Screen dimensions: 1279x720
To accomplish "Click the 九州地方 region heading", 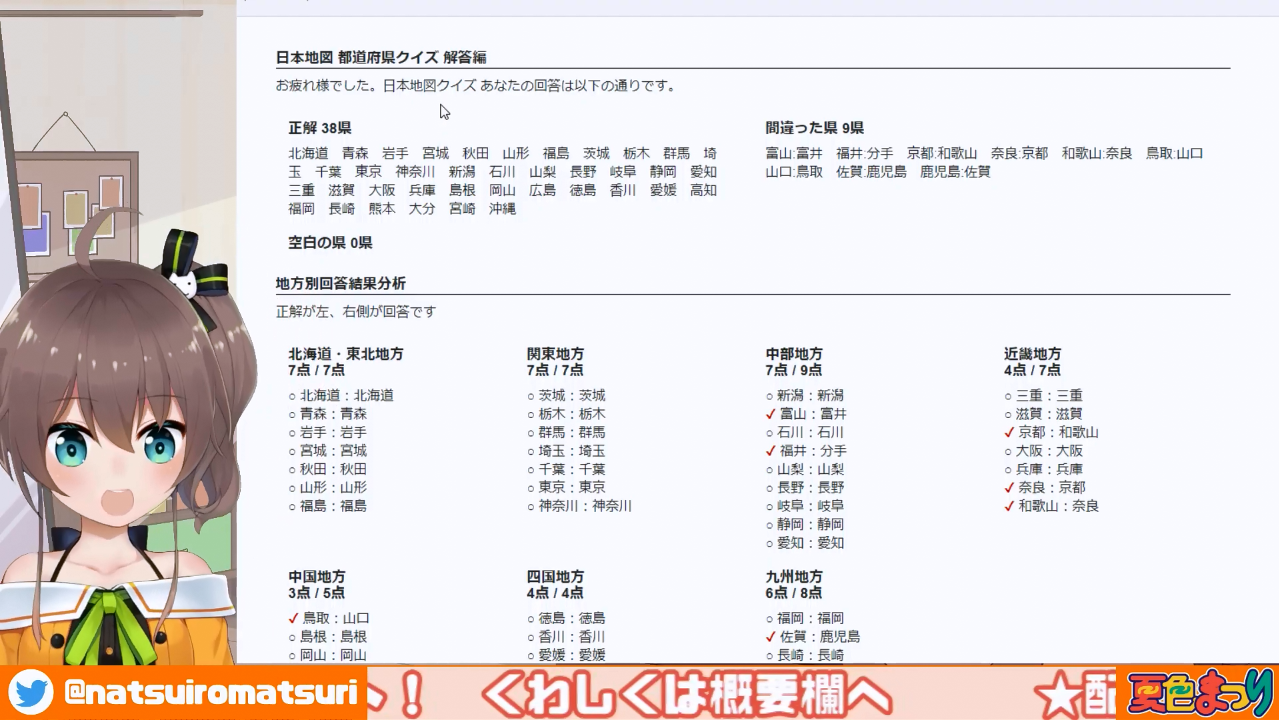I will click(794, 577).
